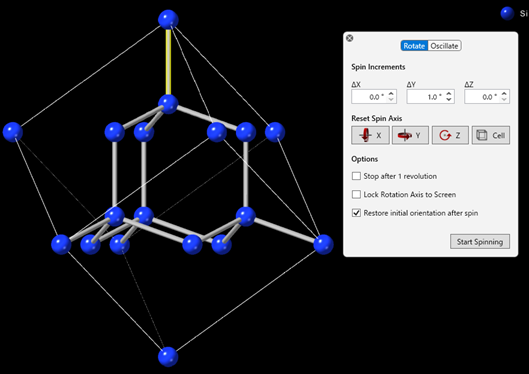Close the spin settings panel
Screen dimensions: 529x374
click(x=350, y=38)
